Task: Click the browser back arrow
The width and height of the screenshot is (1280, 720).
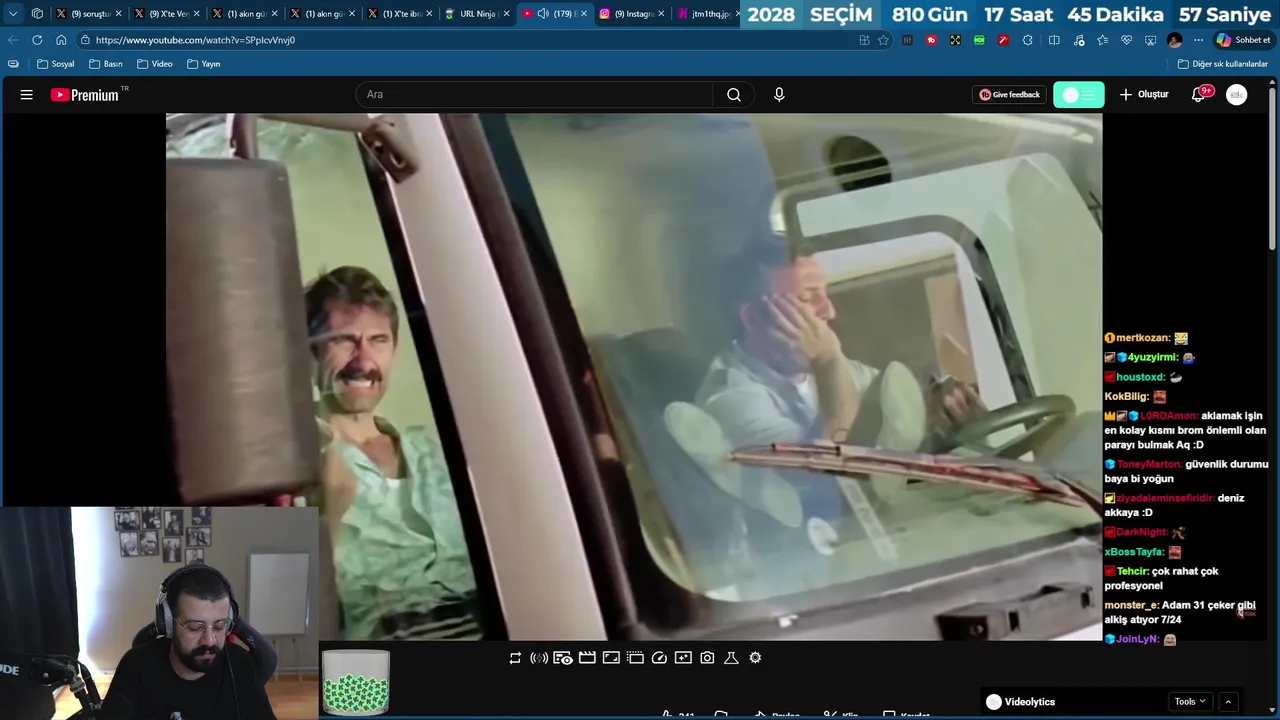Action: pos(13,40)
